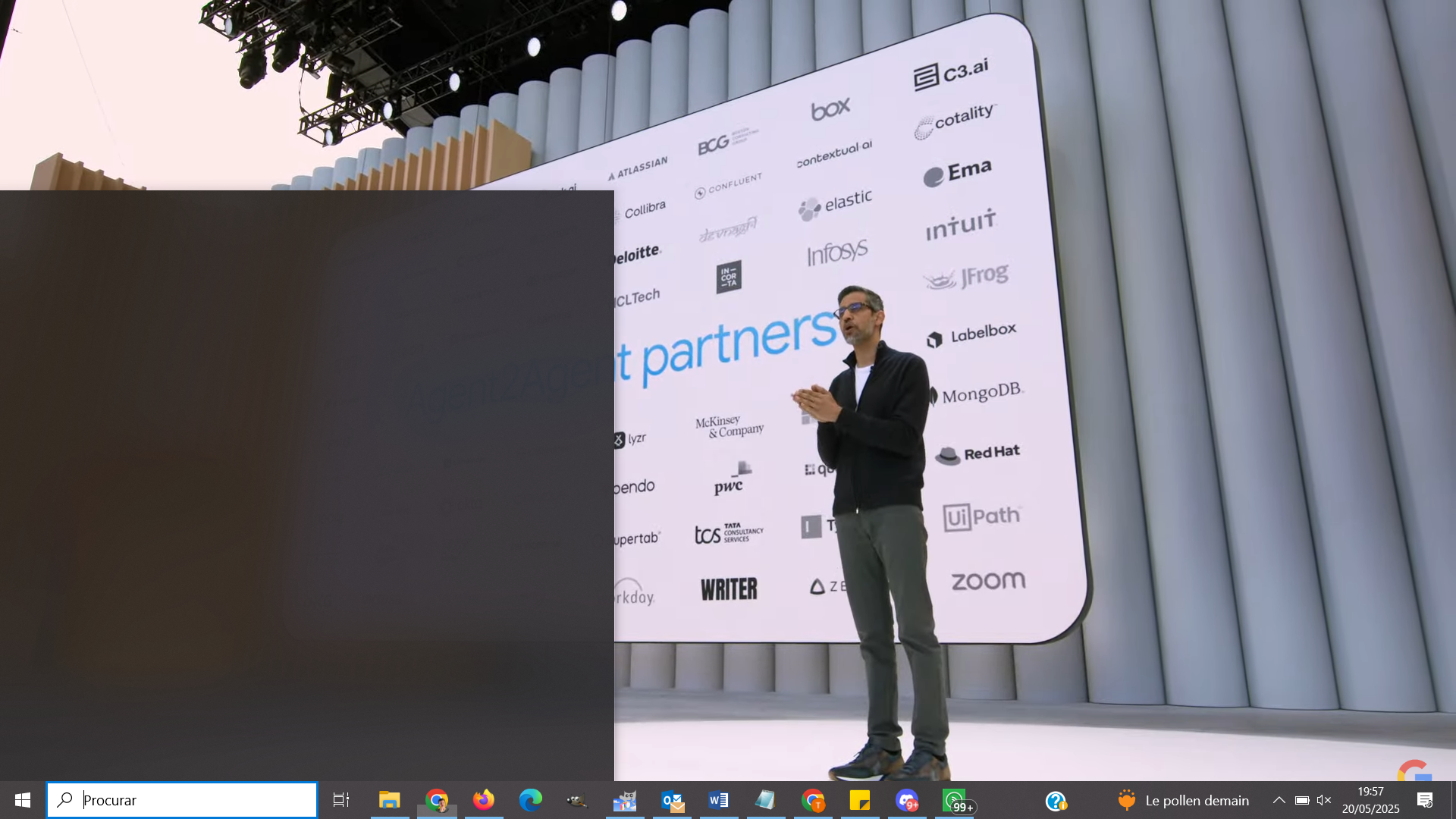Launch the GIMP image editor
Screen dimensions: 1456x819
click(578, 800)
